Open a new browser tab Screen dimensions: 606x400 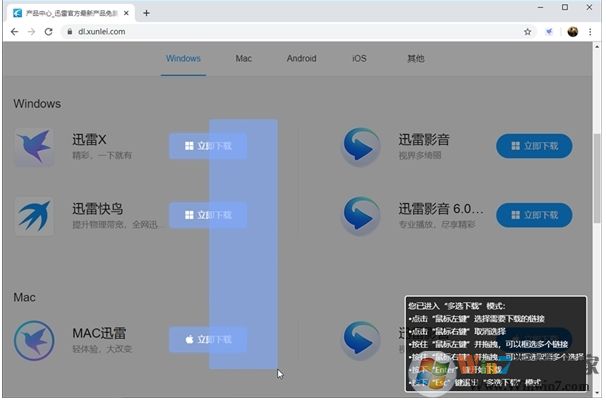(146, 13)
